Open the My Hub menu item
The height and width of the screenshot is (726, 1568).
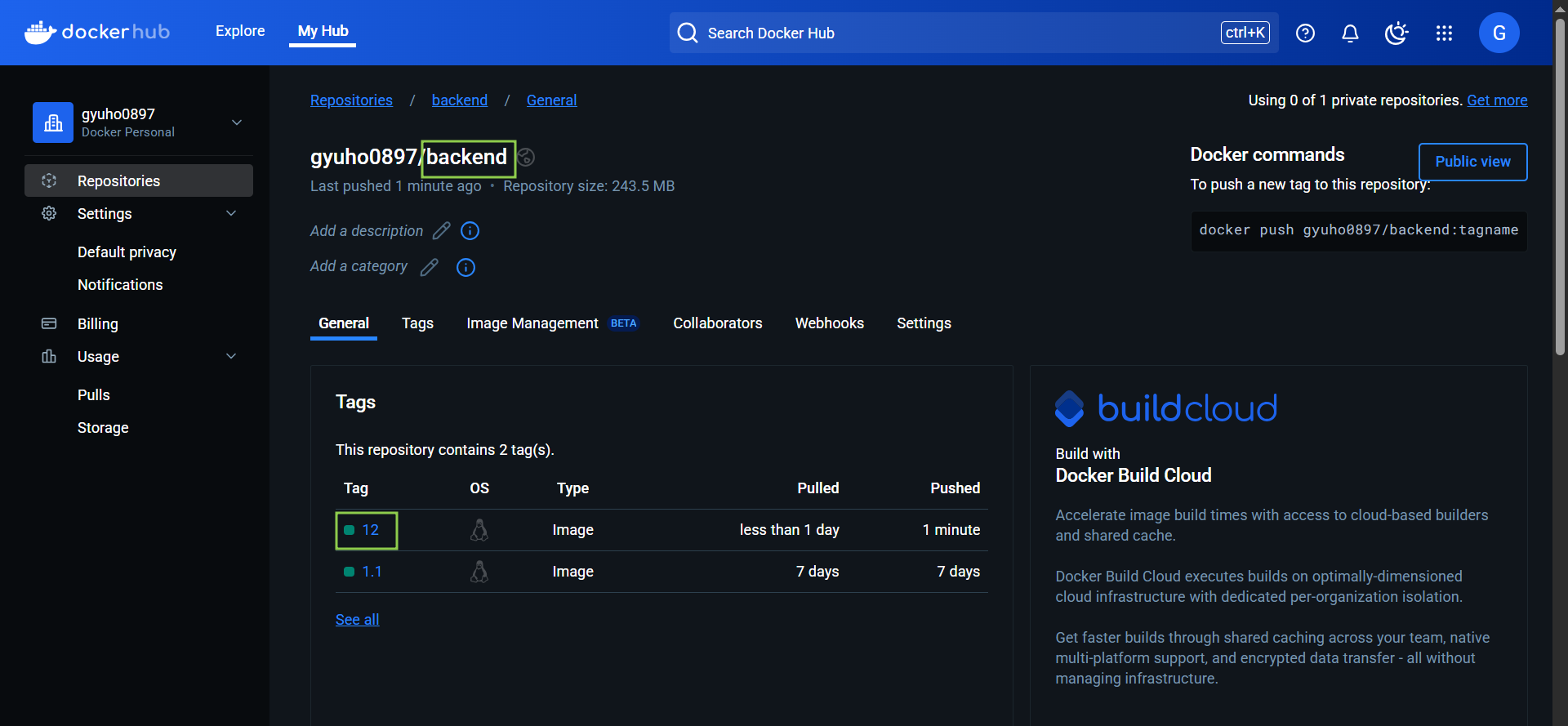click(x=323, y=31)
